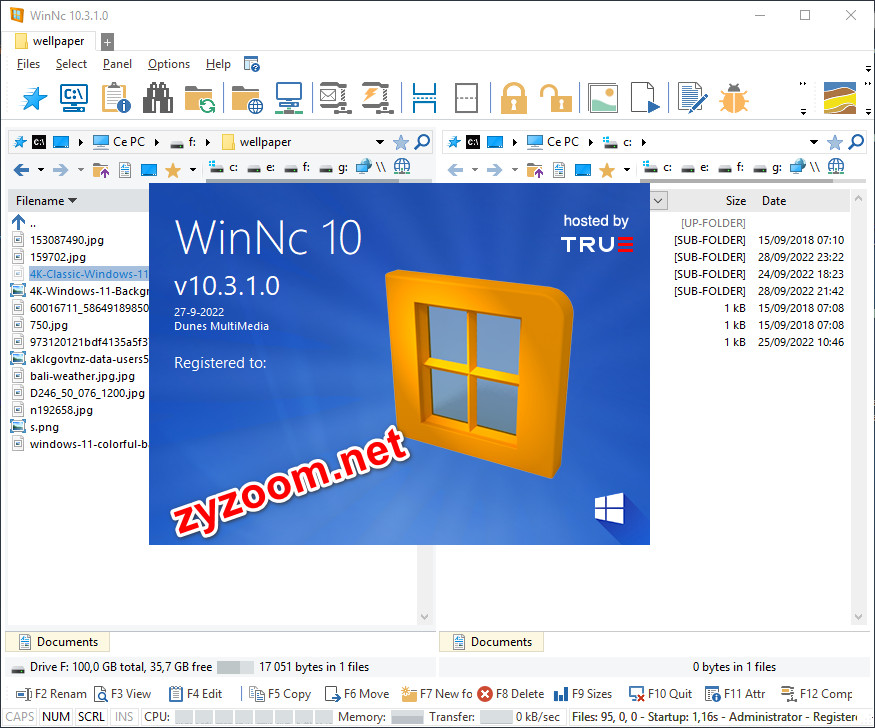Click the F6 Move button
Image resolution: width=875 pixels, height=728 pixels.
click(x=357, y=694)
